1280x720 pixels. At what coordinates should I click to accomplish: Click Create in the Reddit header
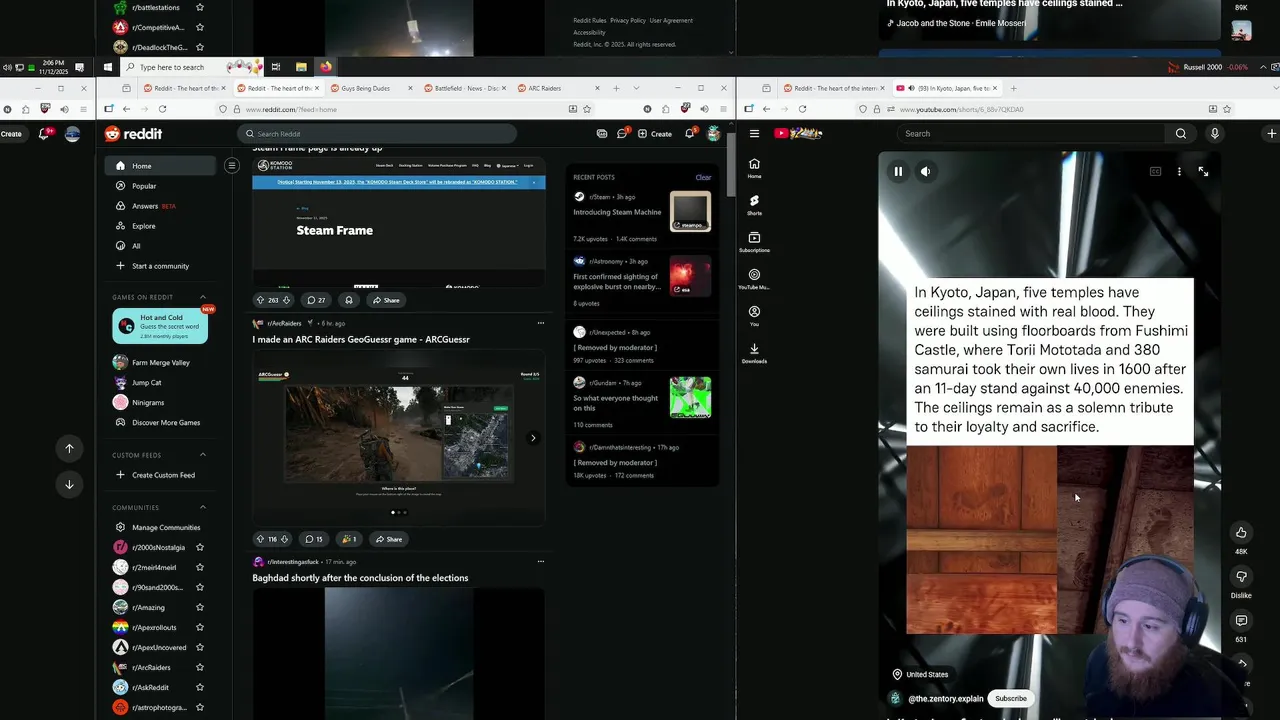pos(655,134)
